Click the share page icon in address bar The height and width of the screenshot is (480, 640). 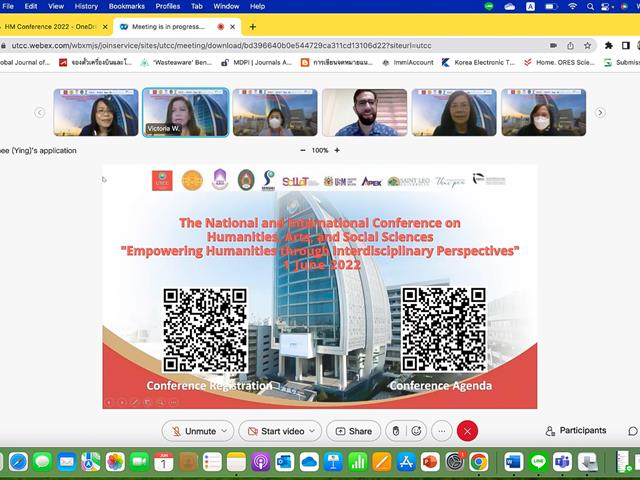pyautogui.click(x=571, y=45)
